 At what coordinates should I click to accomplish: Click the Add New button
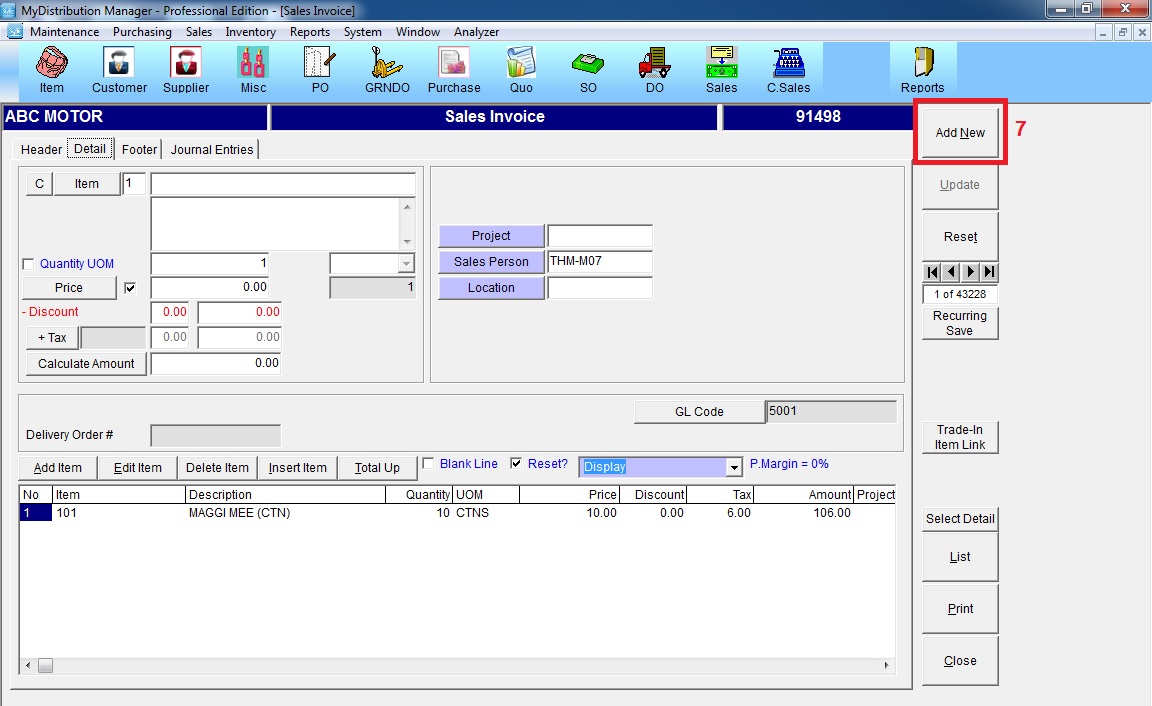(x=960, y=133)
